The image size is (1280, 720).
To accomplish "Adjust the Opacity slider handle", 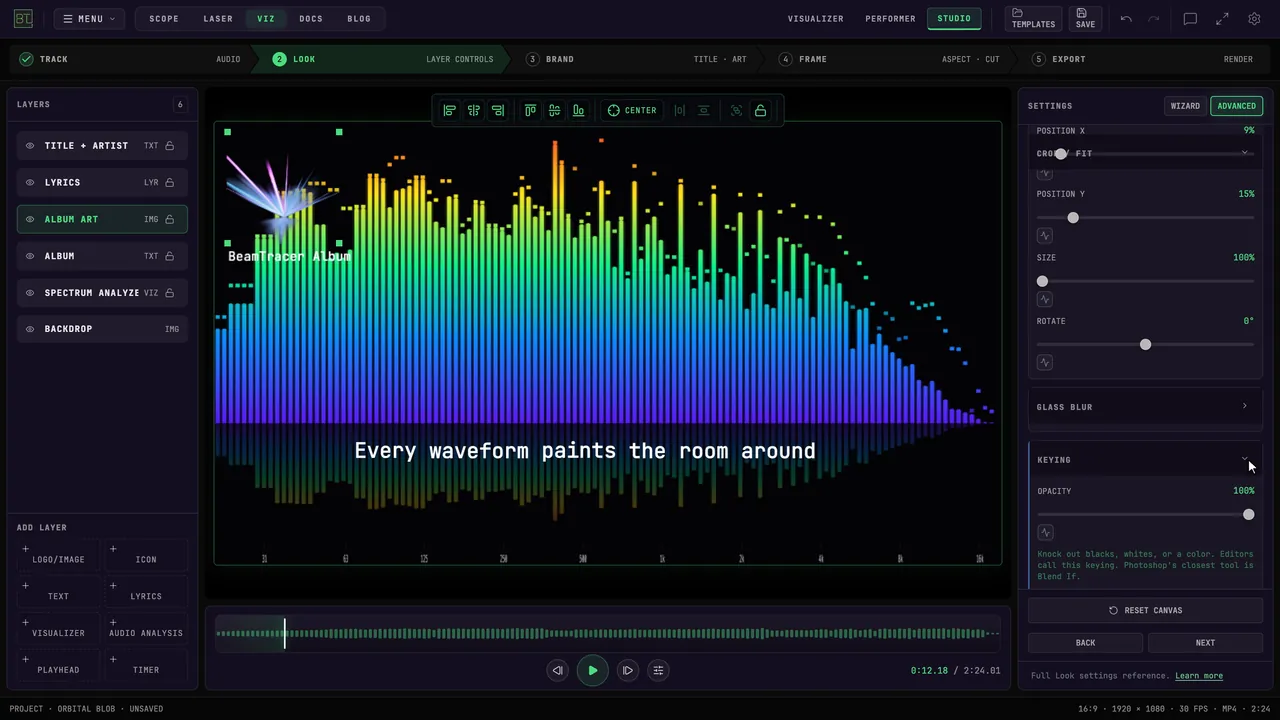I will click(1248, 514).
